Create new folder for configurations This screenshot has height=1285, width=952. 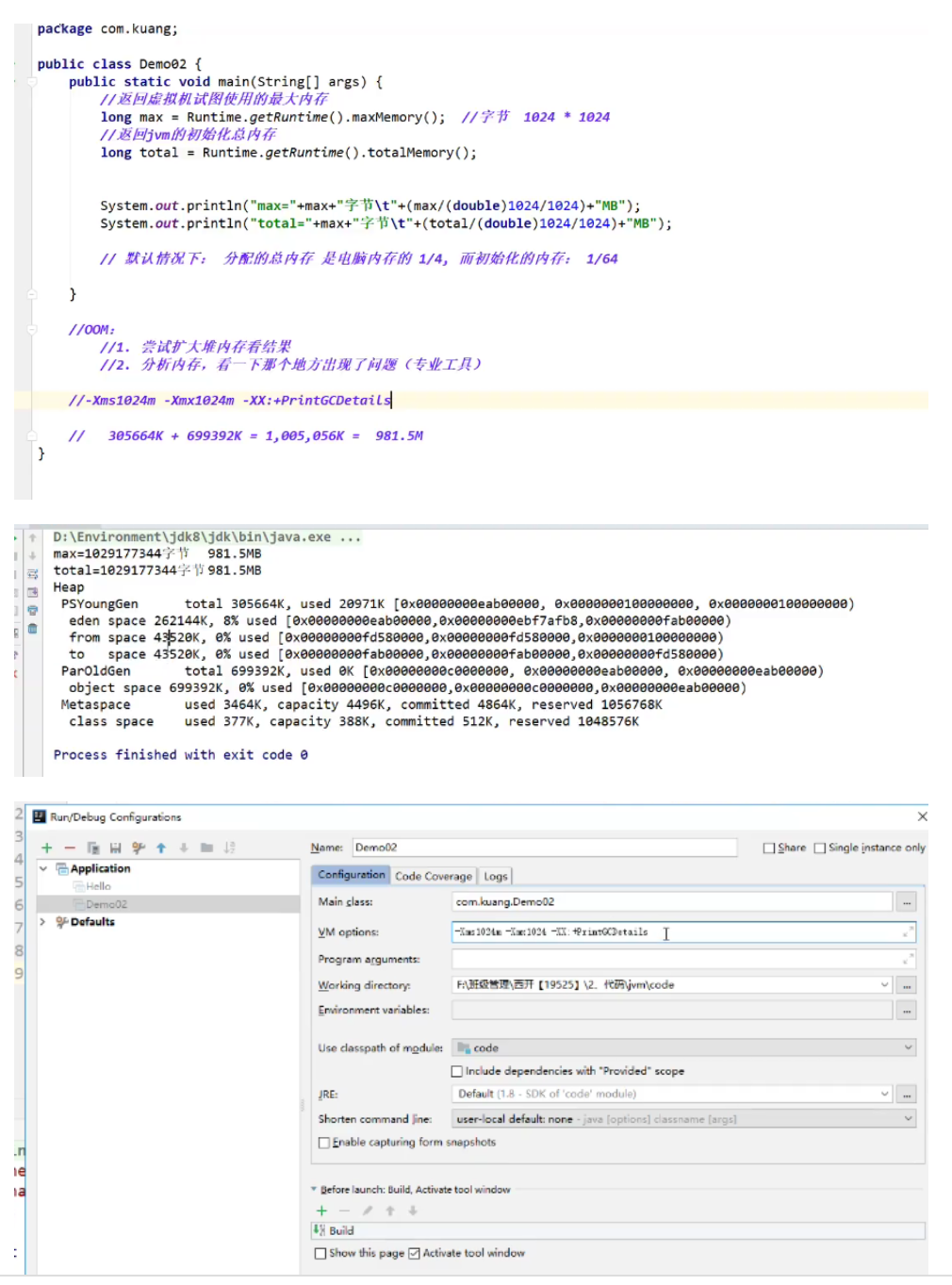[x=206, y=848]
